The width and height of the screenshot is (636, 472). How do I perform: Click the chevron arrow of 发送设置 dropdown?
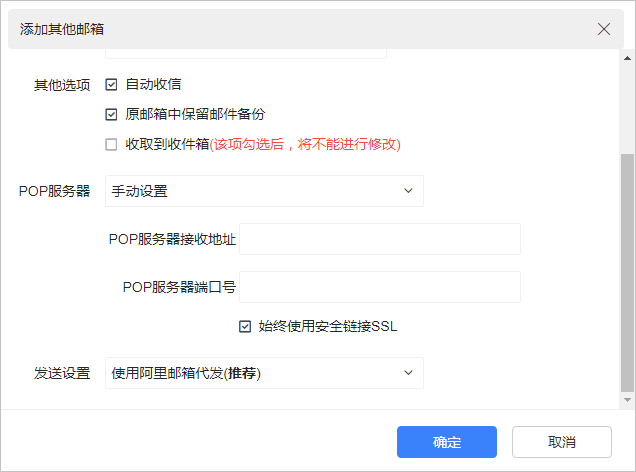coord(408,373)
